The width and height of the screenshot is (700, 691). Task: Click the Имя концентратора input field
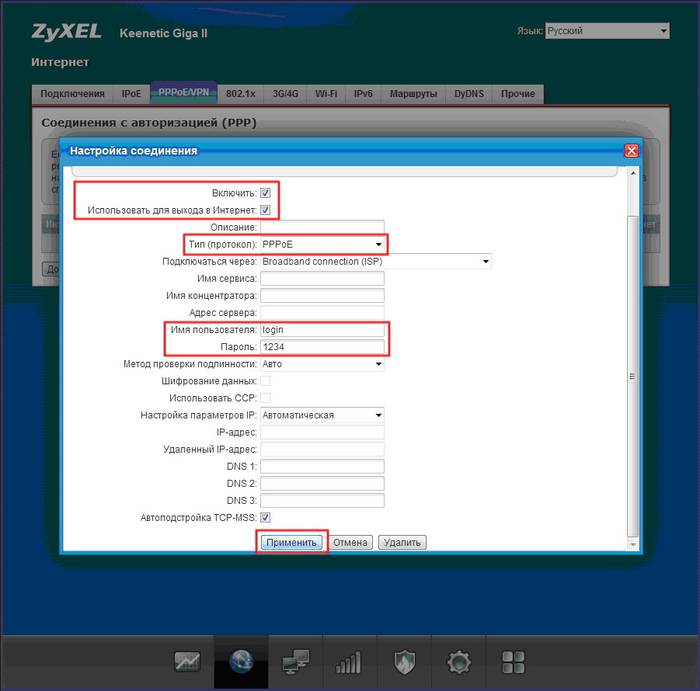click(x=322, y=296)
